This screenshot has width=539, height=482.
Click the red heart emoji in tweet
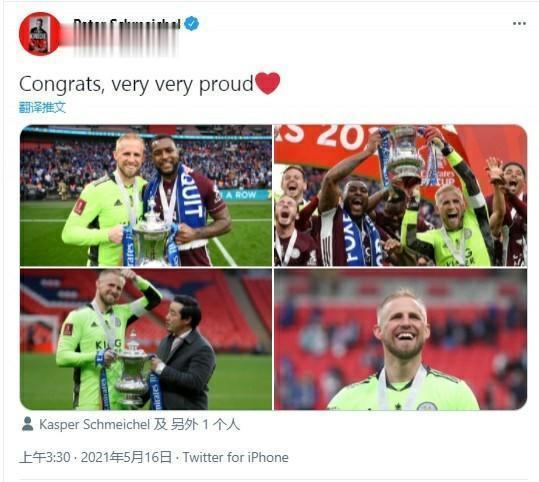268,83
